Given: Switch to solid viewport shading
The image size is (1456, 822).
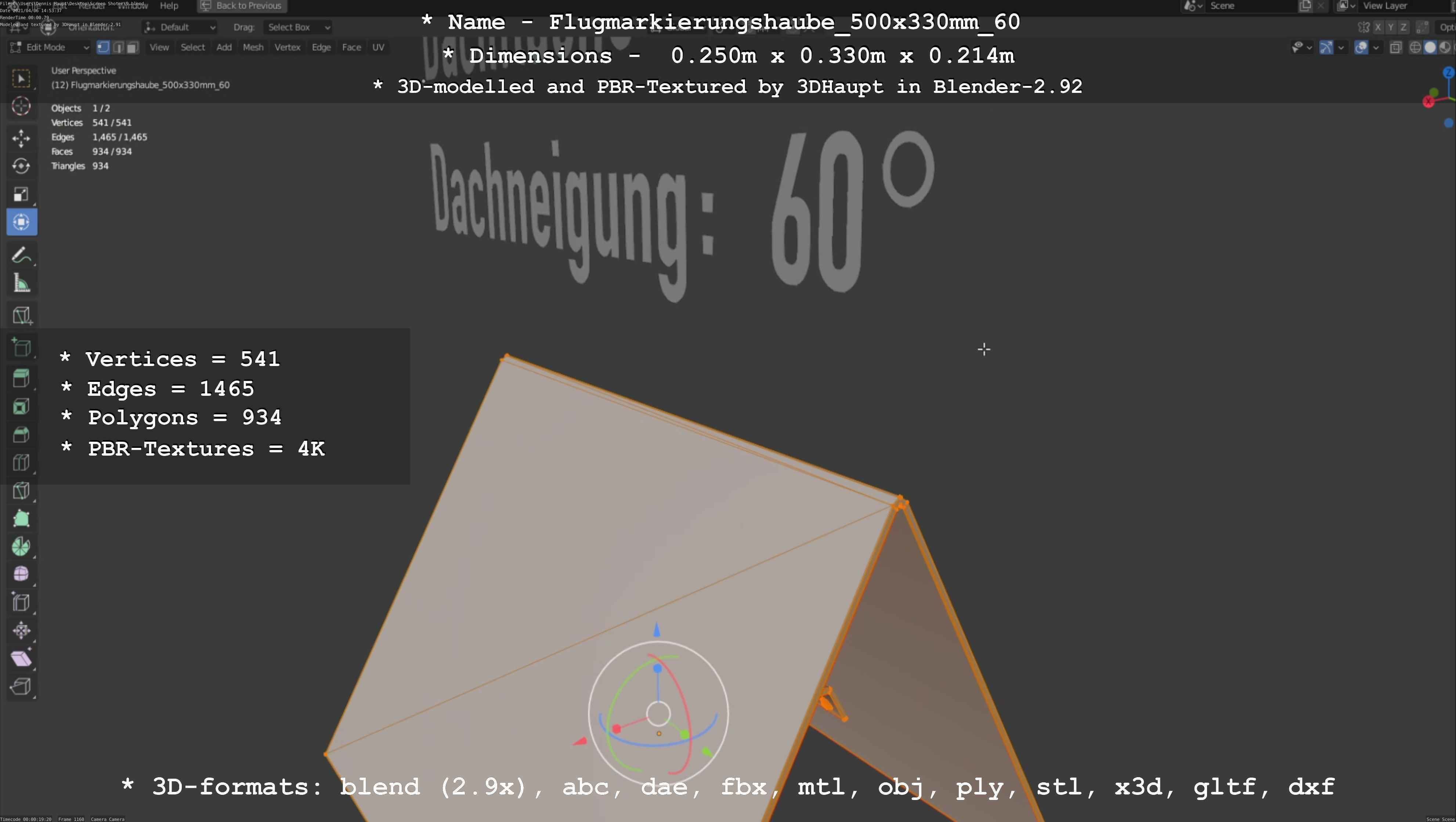Looking at the screenshot, I should click(1430, 47).
